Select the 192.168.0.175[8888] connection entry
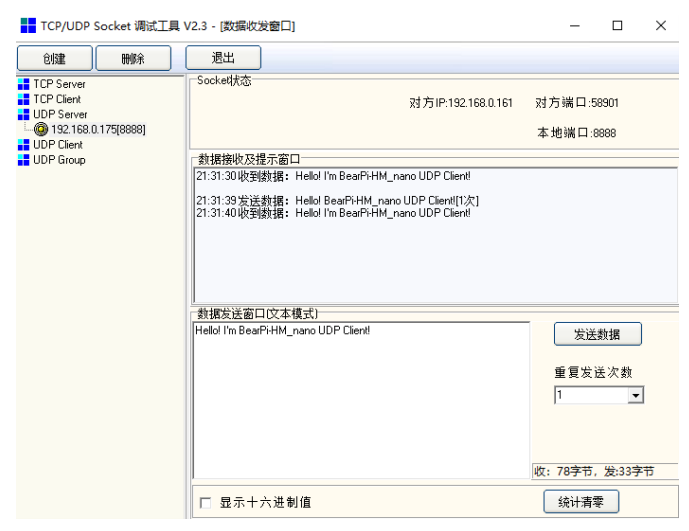Viewport: 689px width, 531px height. point(98,129)
